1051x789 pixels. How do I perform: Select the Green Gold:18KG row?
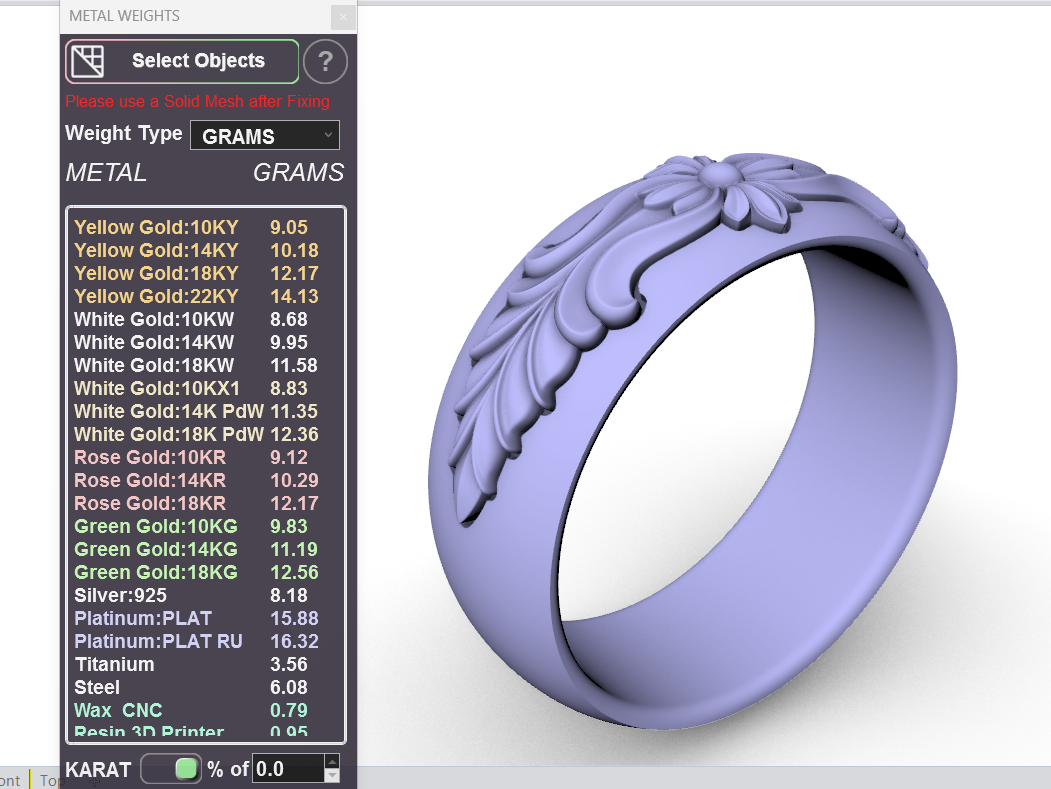pyautogui.click(x=206, y=572)
